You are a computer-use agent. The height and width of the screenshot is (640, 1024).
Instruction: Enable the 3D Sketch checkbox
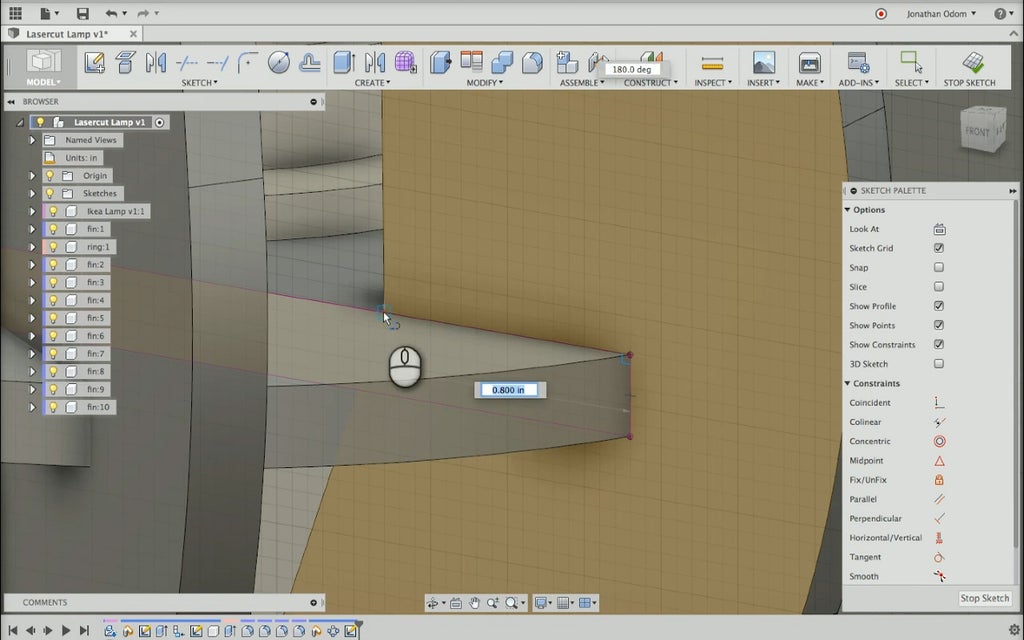939,364
